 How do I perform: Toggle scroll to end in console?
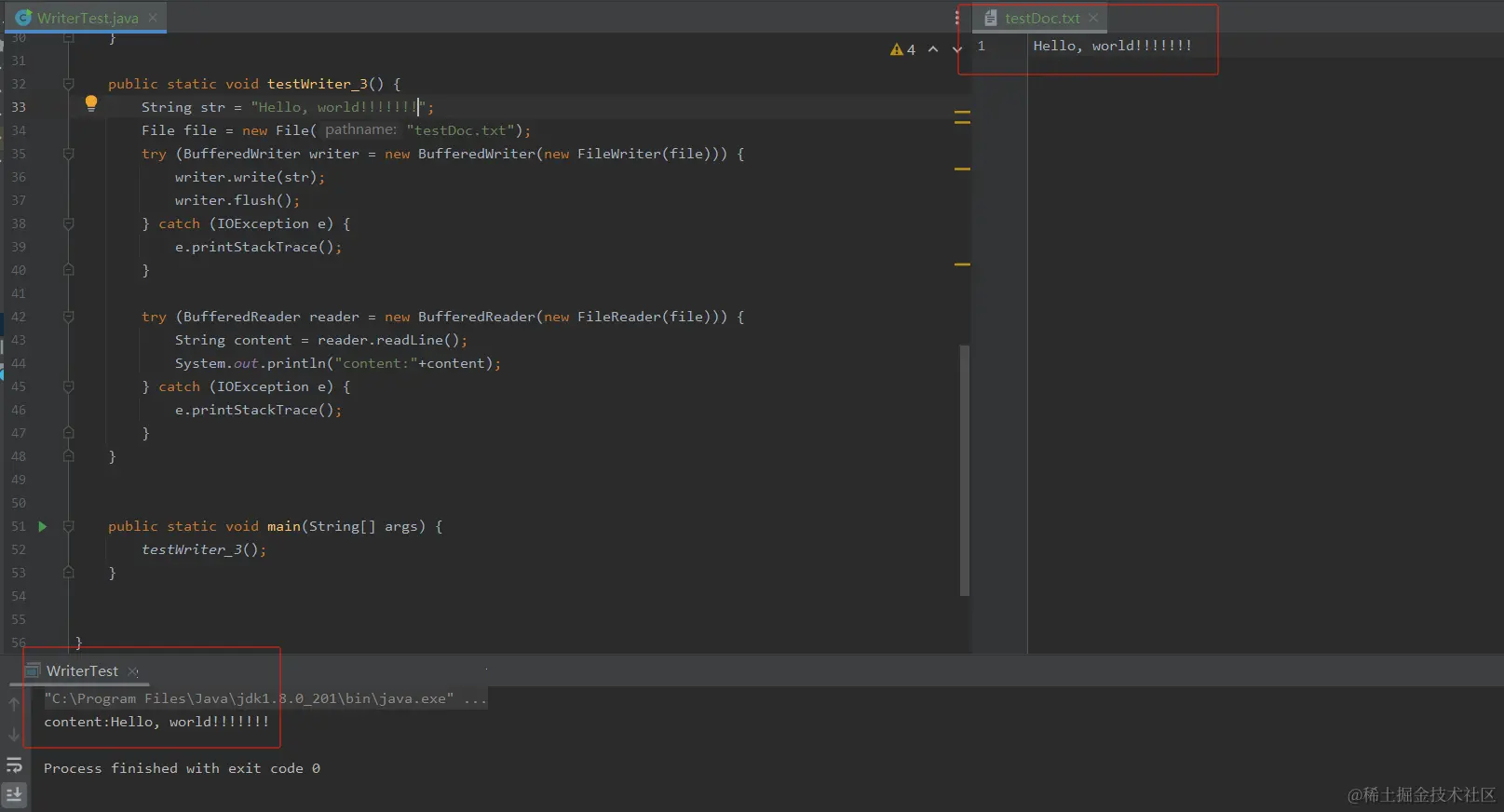coord(14,794)
